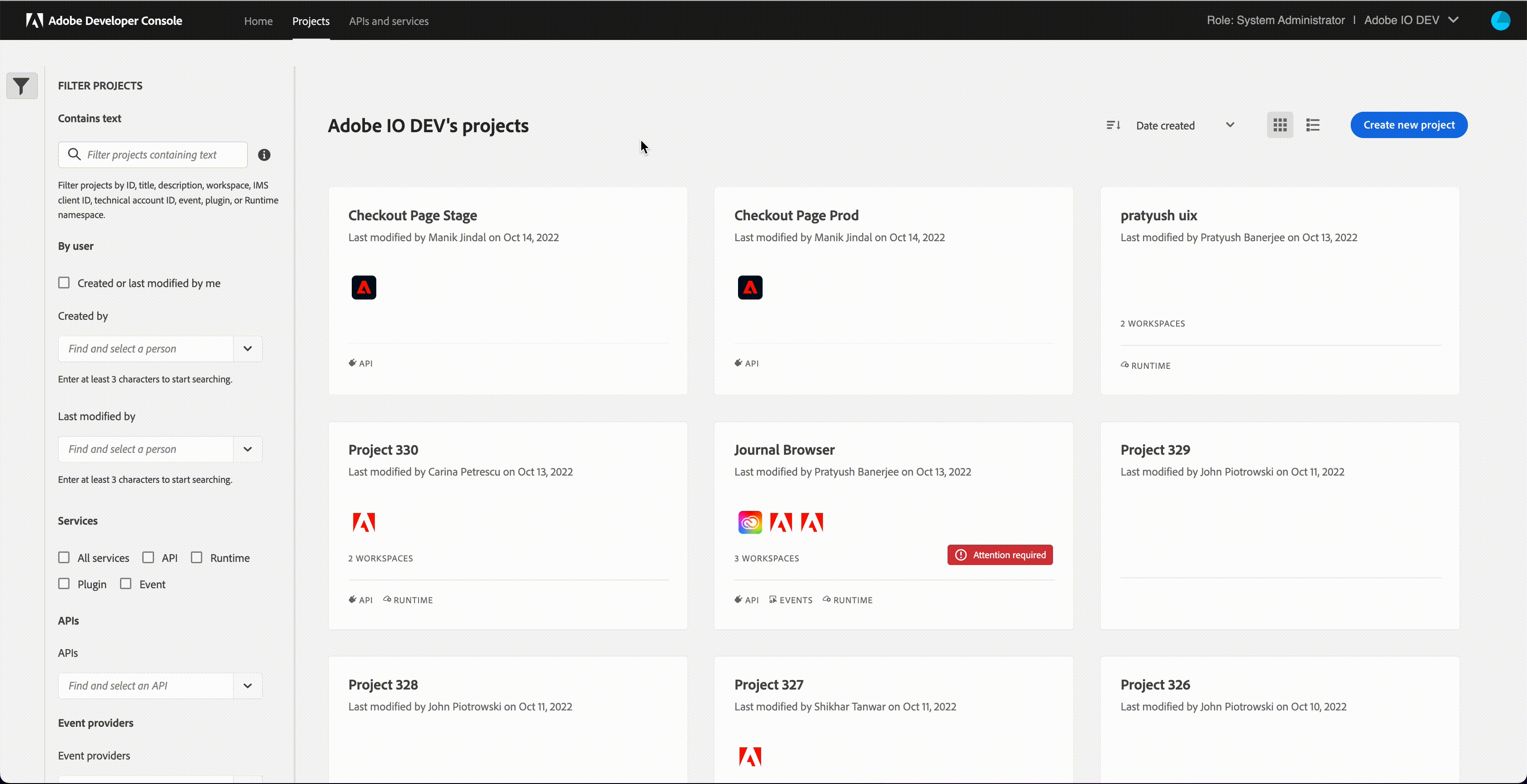1527x784 pixels.
Task: Click the info icon beside text filter
Action: pyautogui.click(x=264, y=155)
